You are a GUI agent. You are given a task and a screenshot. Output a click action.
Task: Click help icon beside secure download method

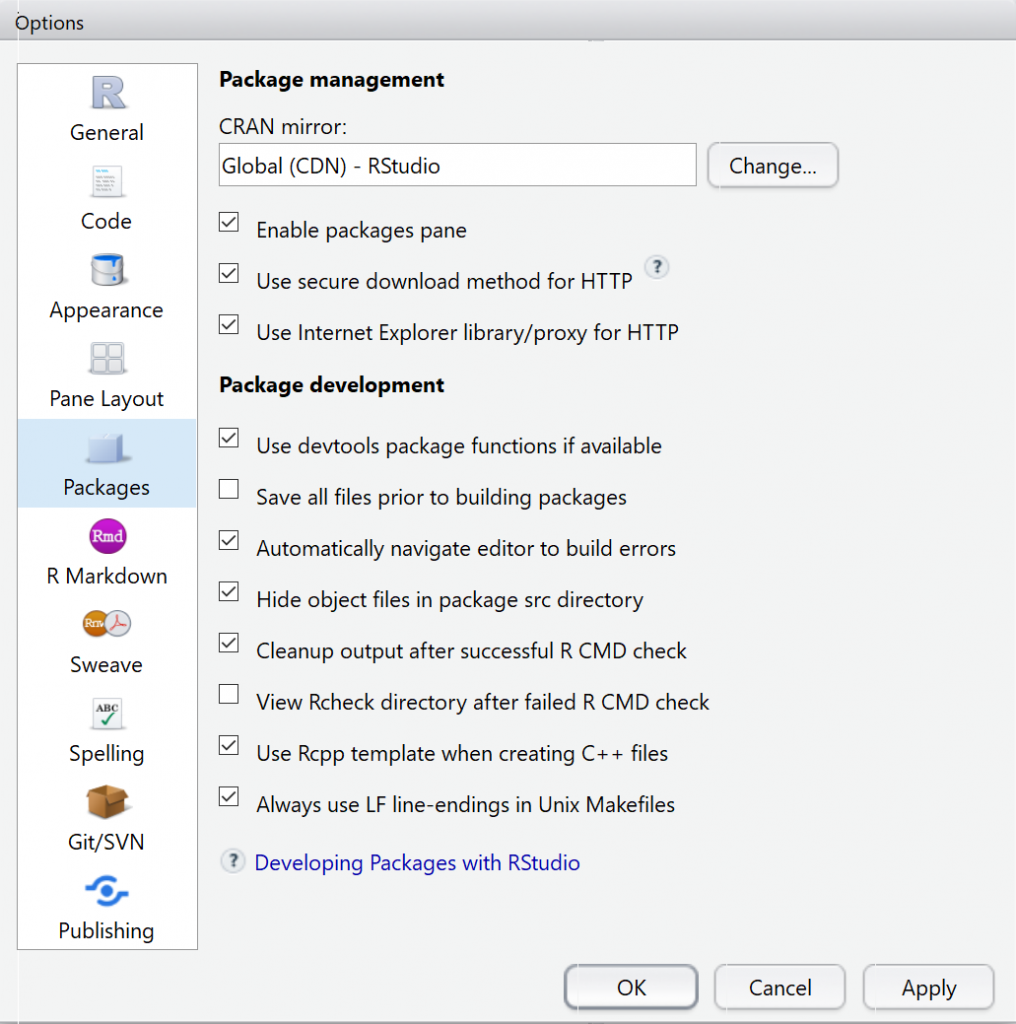point(657,267)
